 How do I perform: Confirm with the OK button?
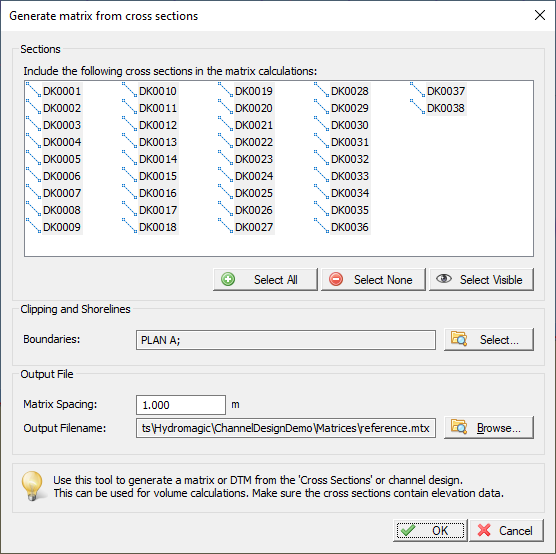click(x=430, y=530)
